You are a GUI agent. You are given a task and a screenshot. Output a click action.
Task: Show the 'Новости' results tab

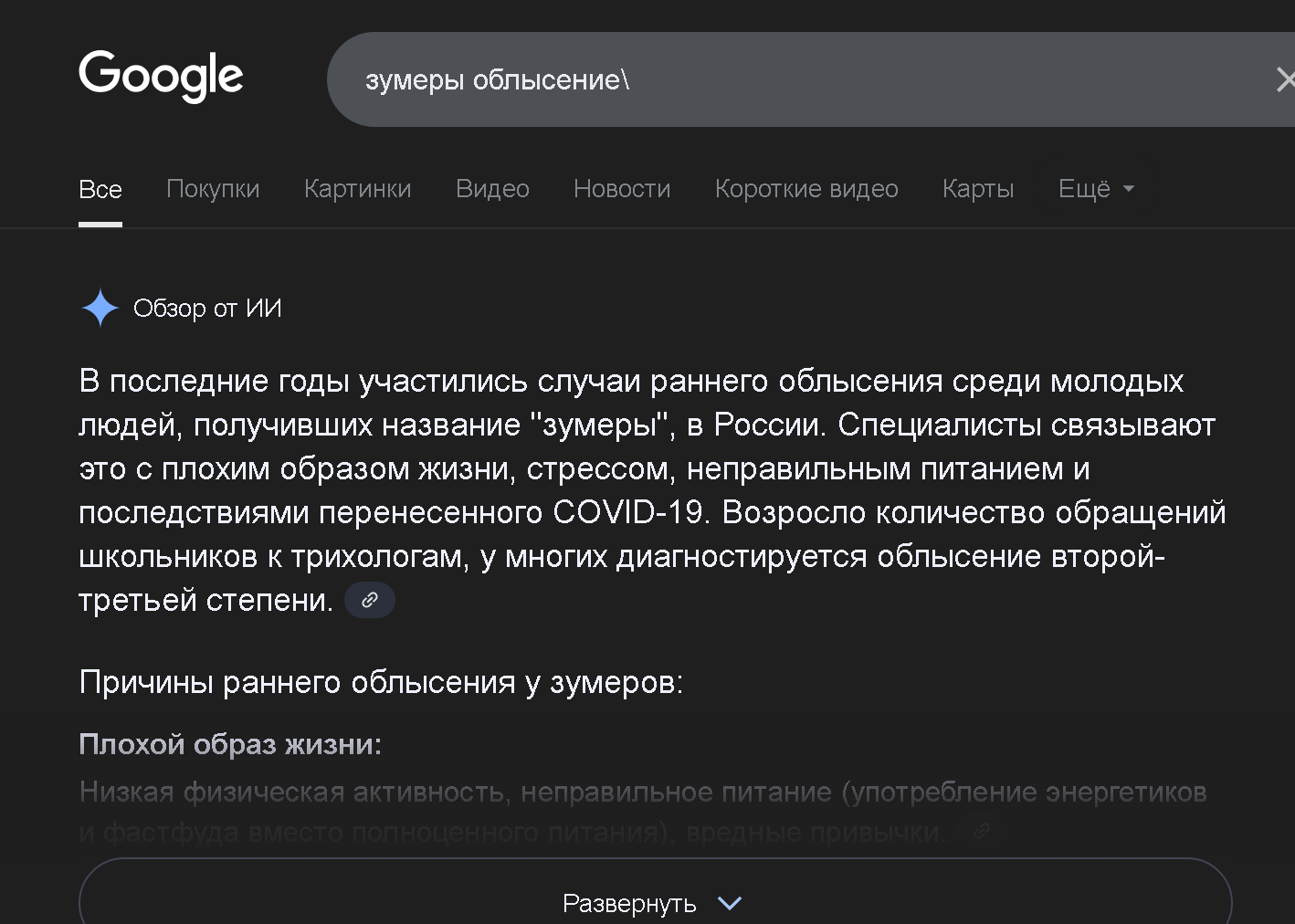pos(622,189)
